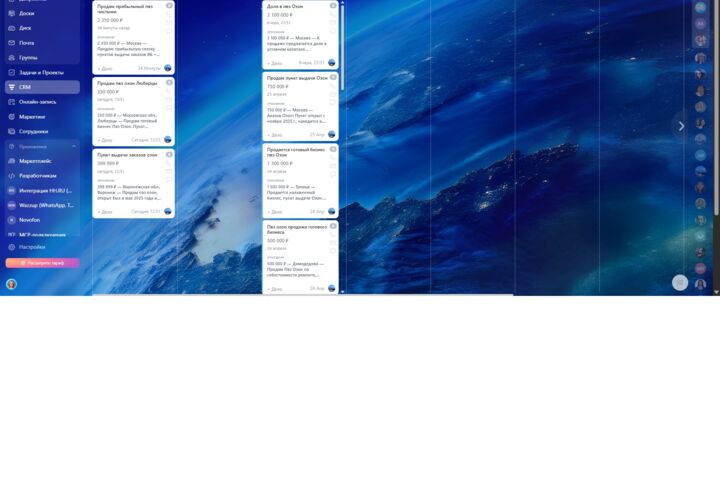Open deal "Пвз озон продажа готового бизнеса"
Viewport: 720px width, 480px height.
tap(297, 230)
